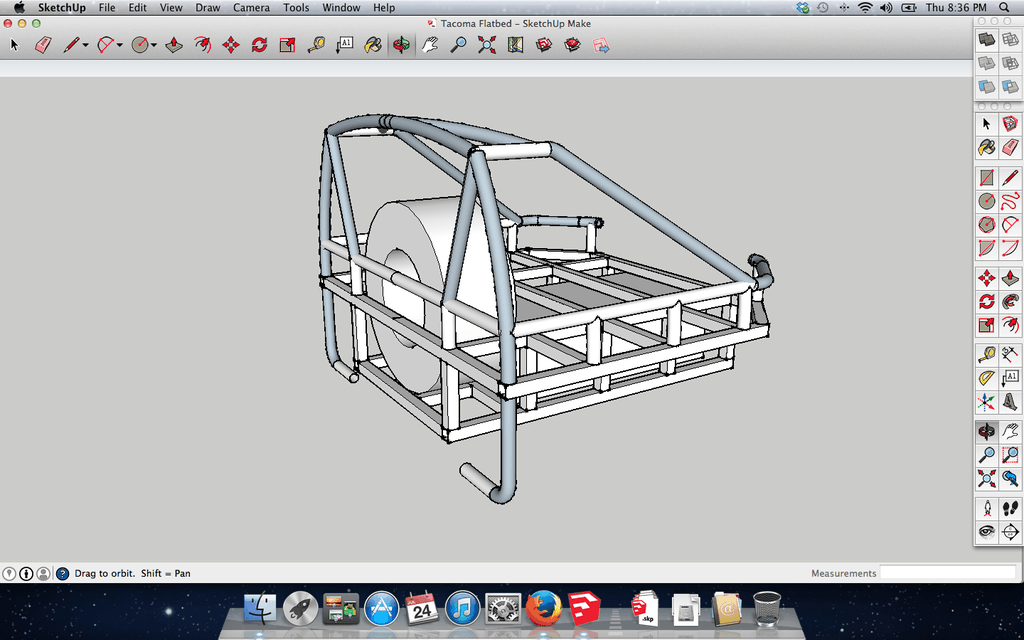Open the Arc tool dropdown arrow
The height and width of the screenshot is (640, 1024).
[120, 45]
